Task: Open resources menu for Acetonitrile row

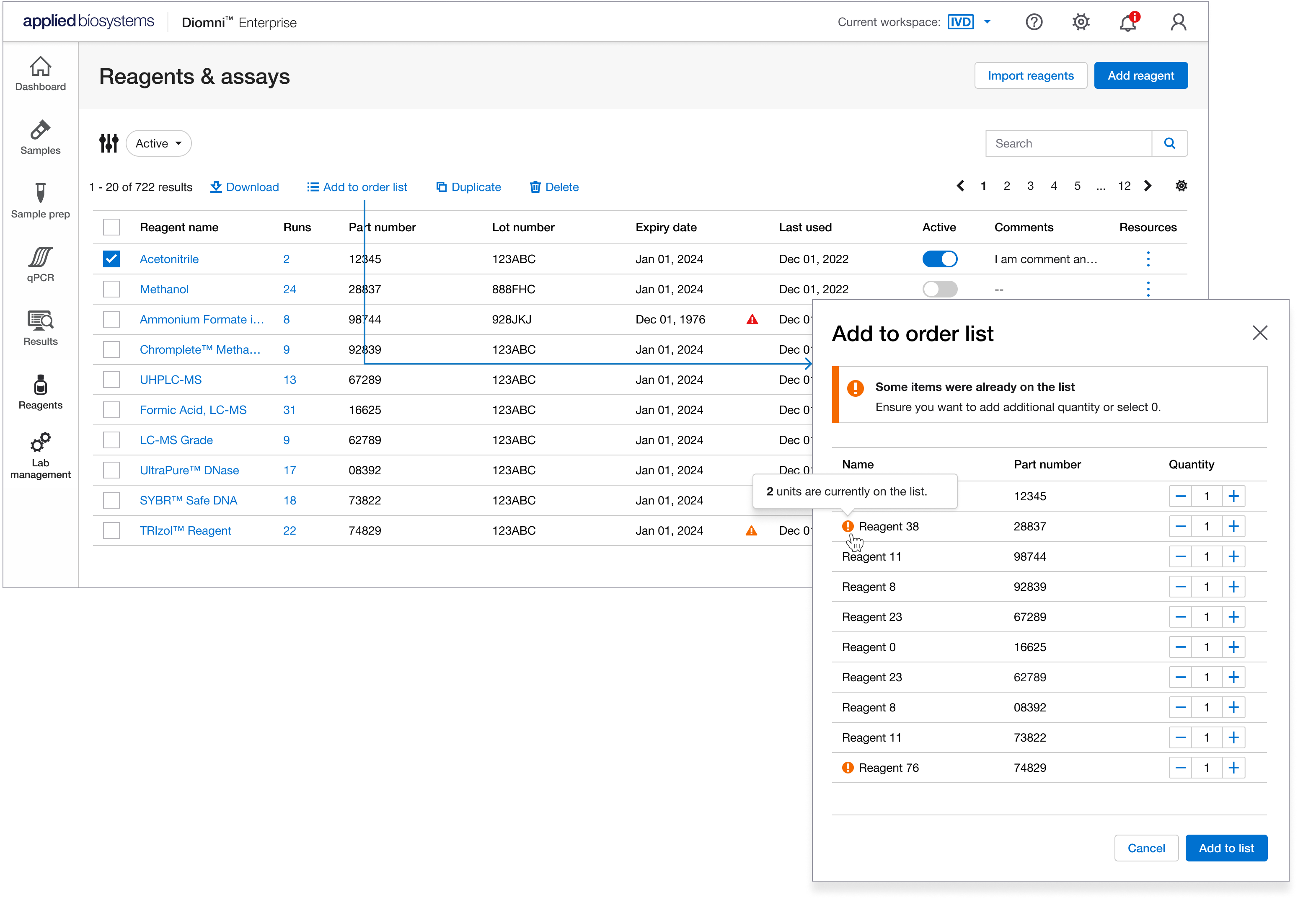Action: tap(1148, 259)
